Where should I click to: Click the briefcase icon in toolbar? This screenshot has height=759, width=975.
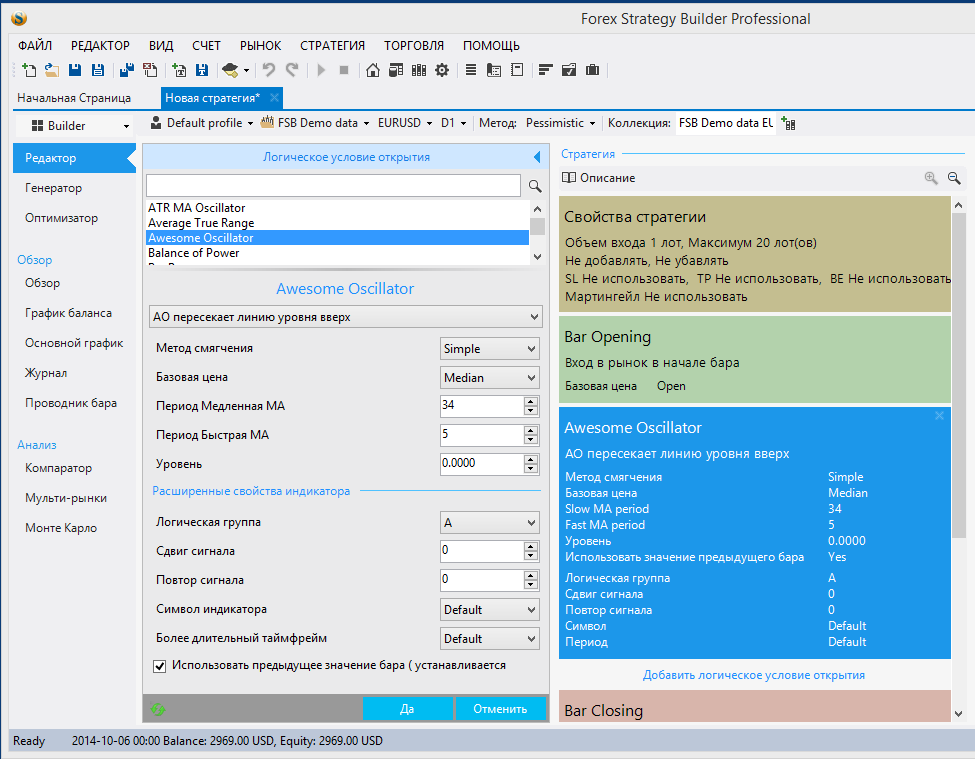click(x=592, y=70)
